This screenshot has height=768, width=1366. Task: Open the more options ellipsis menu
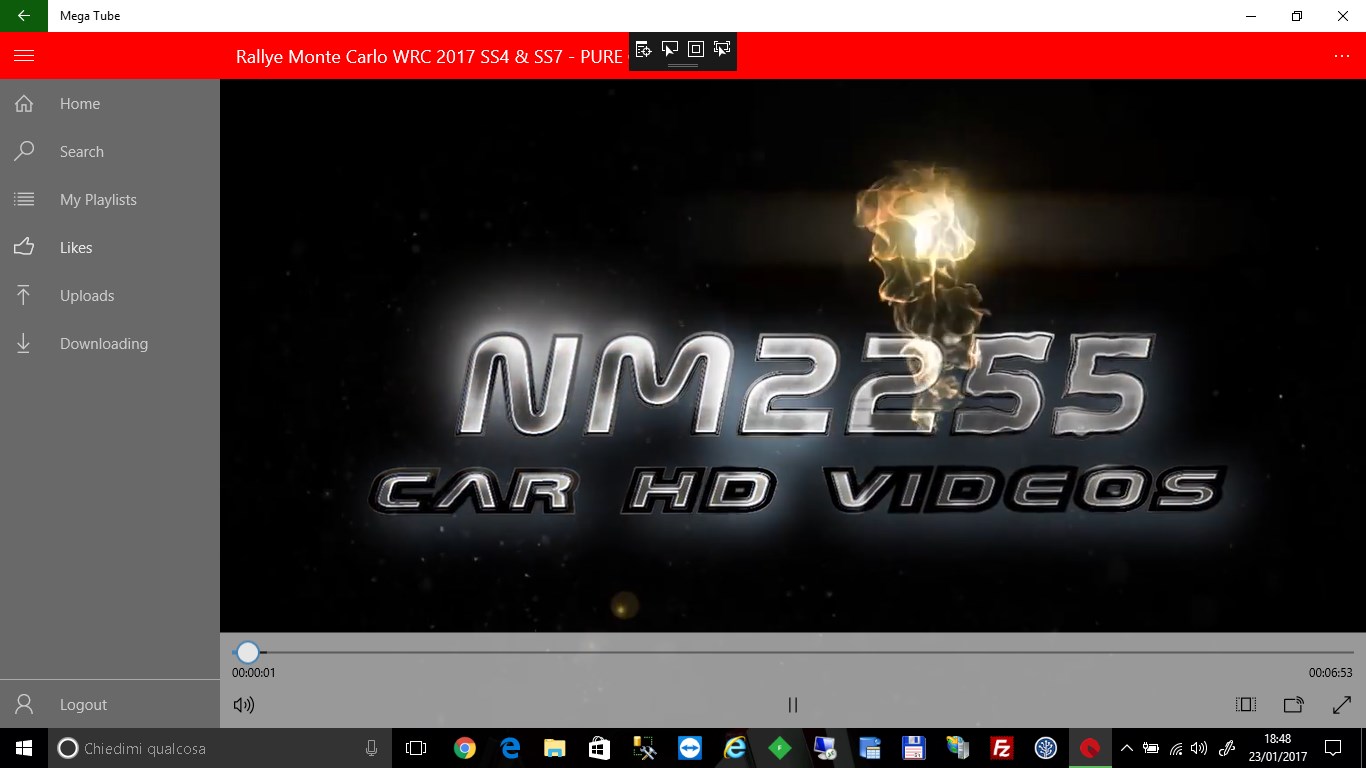(x=1342, y=56)
